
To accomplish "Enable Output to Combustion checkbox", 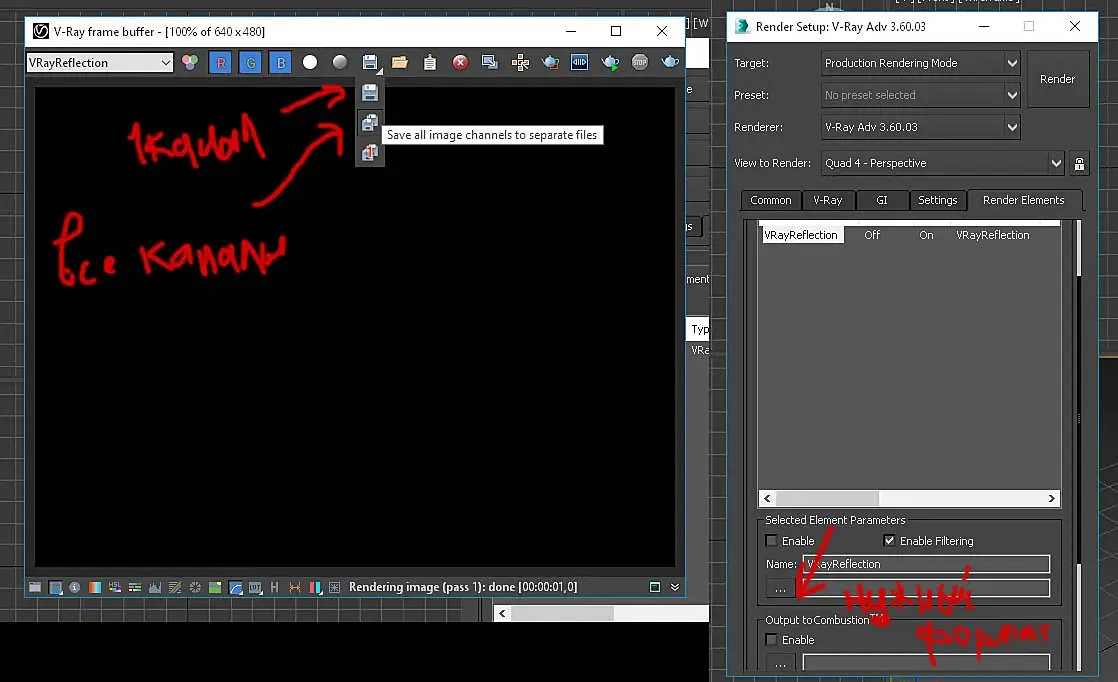I will pos(771,640).
